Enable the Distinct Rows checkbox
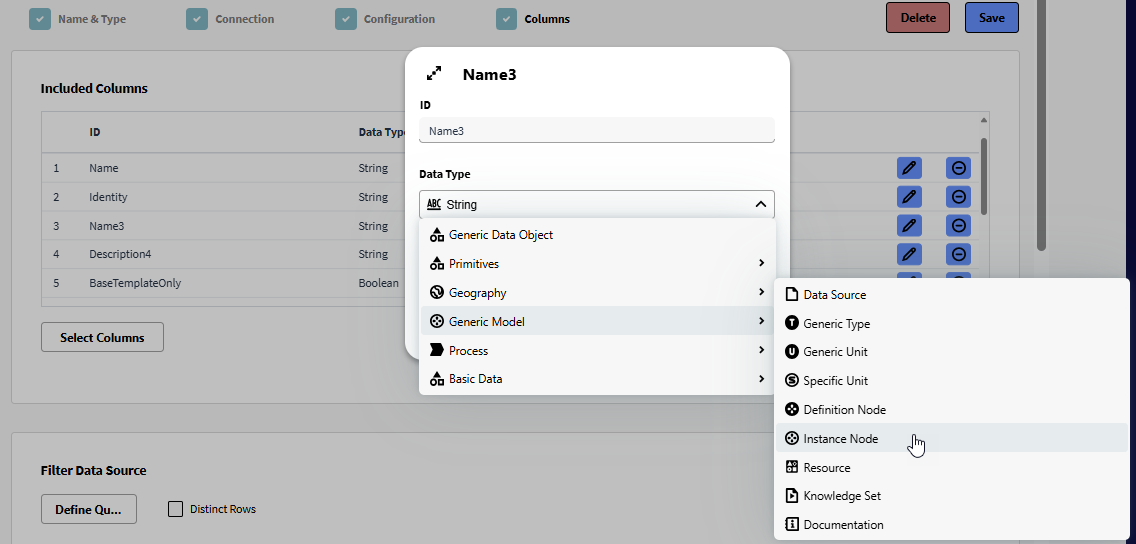 click(176, 509)
